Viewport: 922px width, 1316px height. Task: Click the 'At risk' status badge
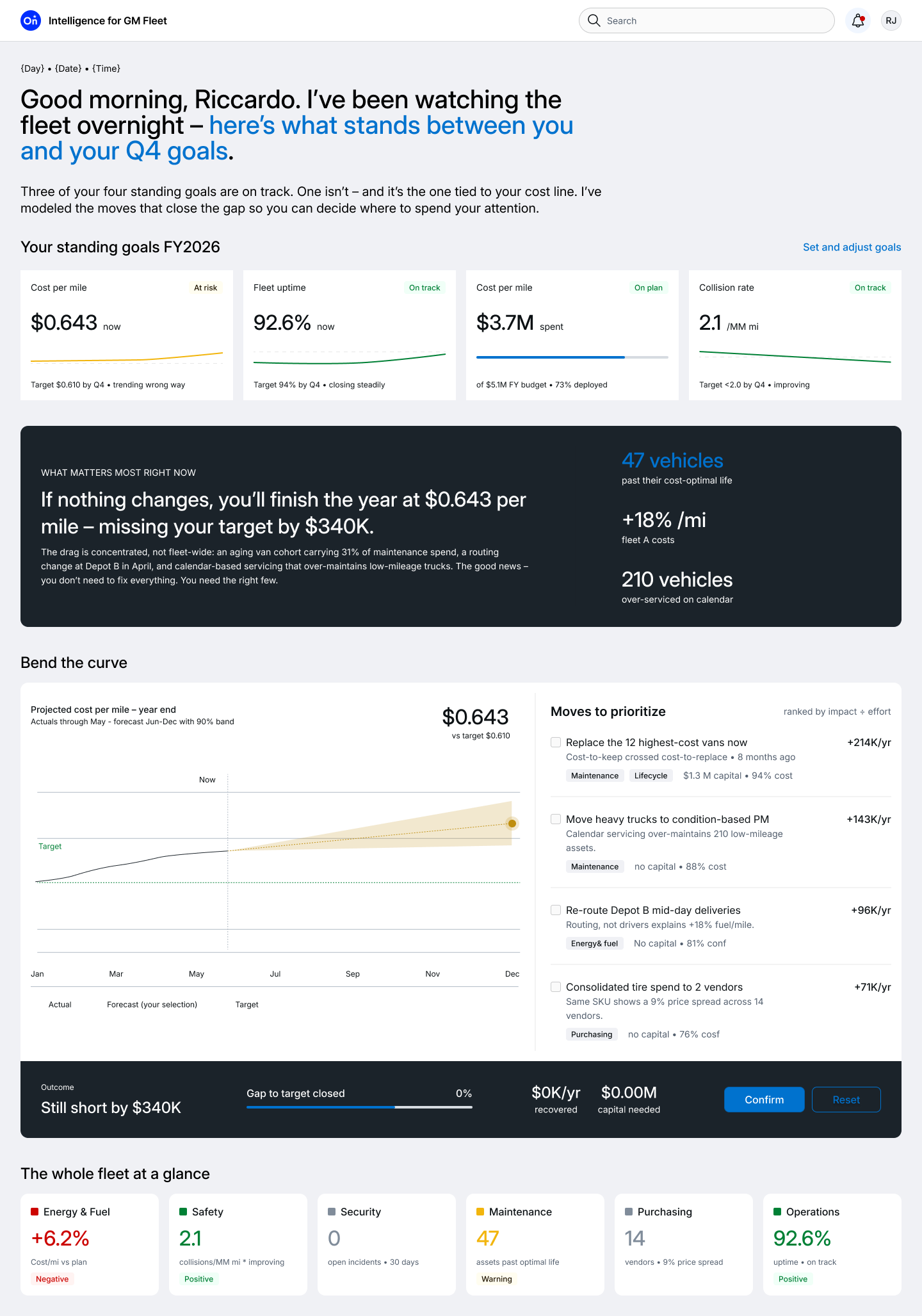tap(206, 288)
